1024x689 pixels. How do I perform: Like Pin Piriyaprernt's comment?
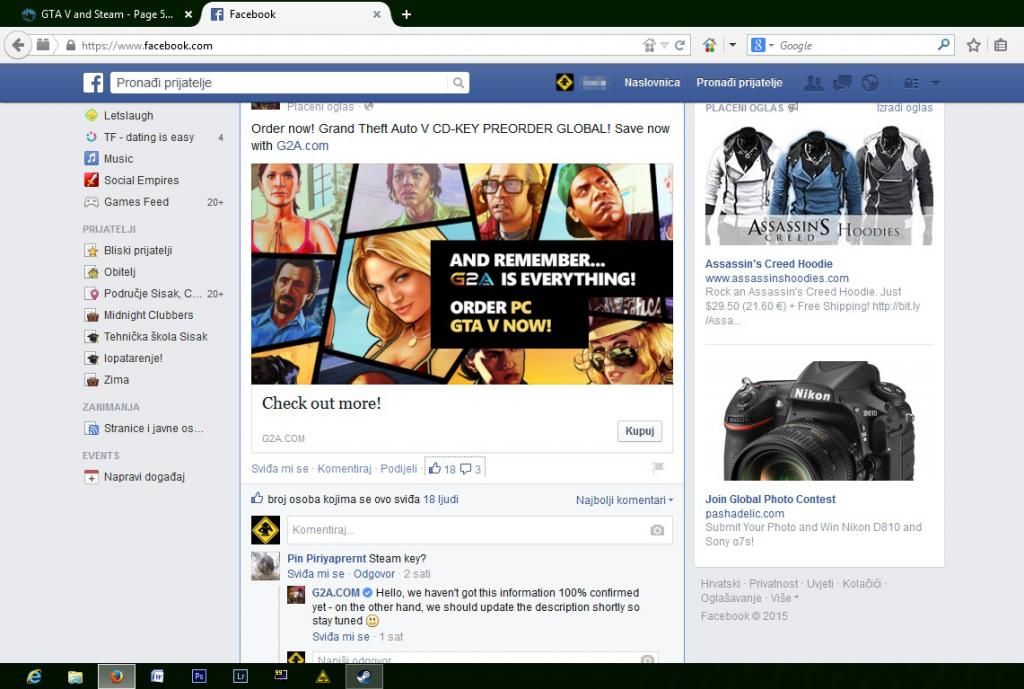coord(315,574)
